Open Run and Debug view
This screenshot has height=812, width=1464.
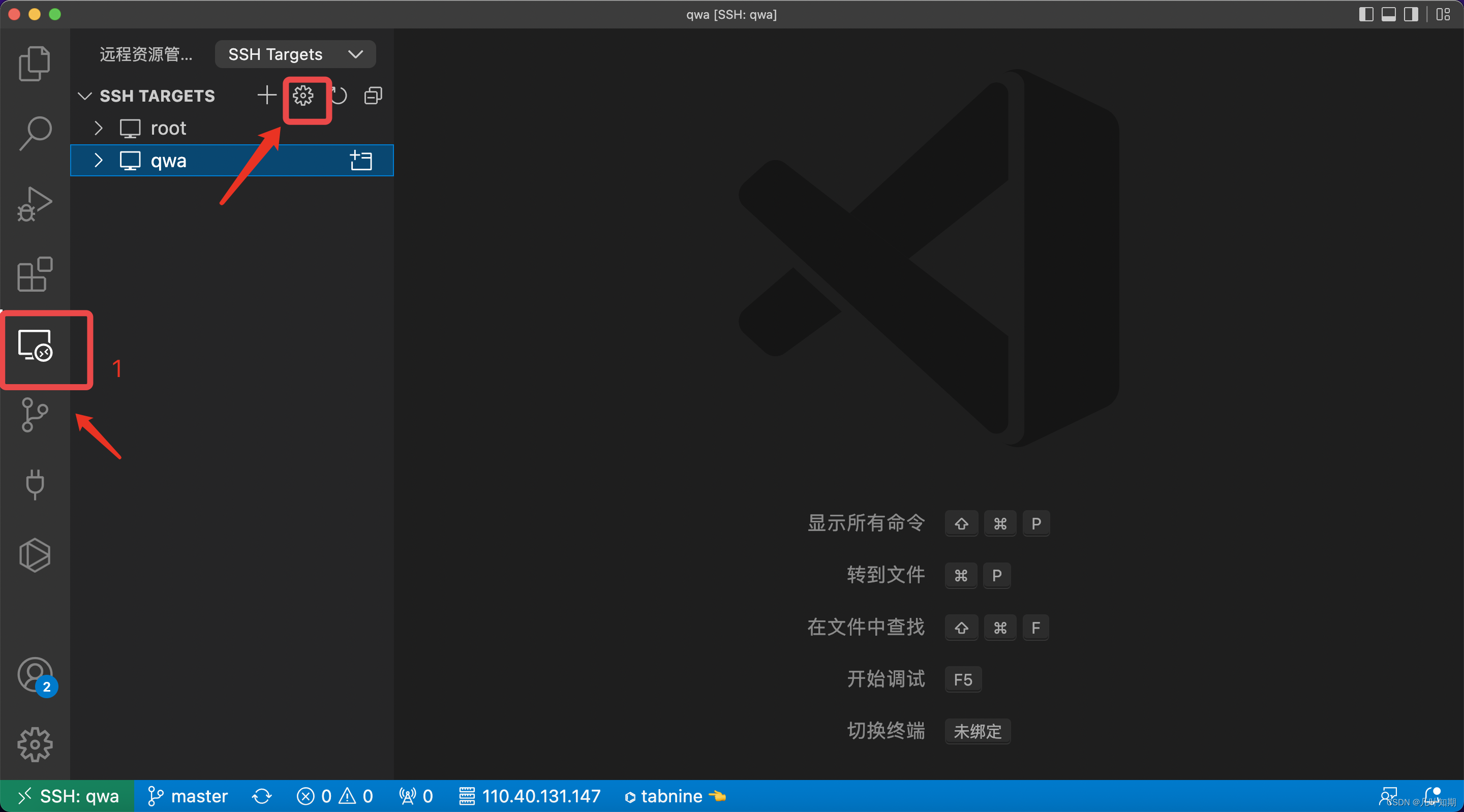coord(35,203)
